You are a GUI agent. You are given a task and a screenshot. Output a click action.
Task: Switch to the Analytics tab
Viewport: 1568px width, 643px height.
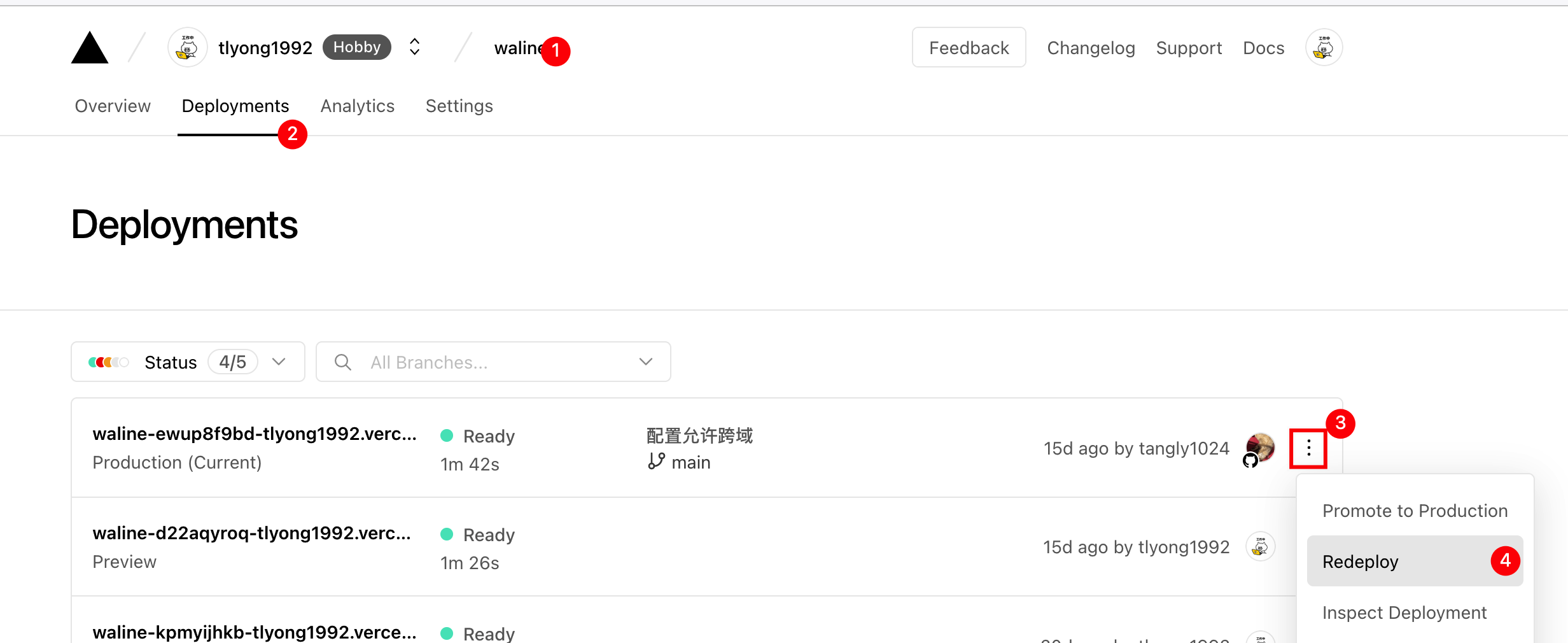pos(357,106)
